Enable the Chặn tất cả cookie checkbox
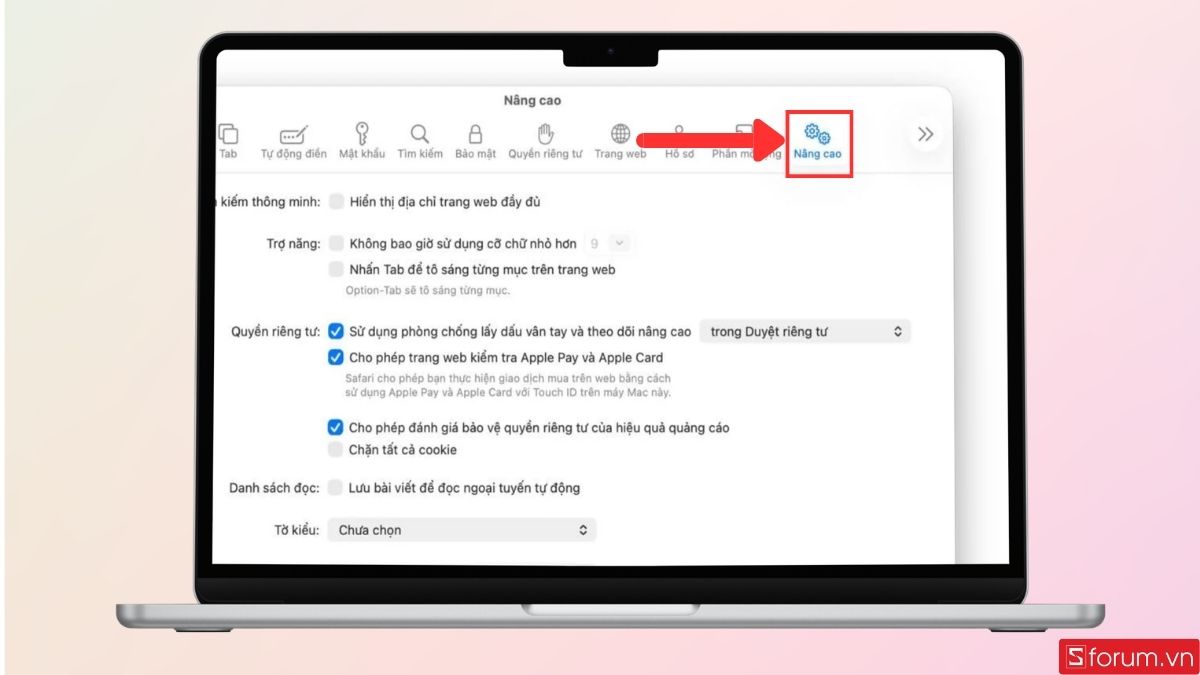1200x675 pixels. [x=335, y=449]
